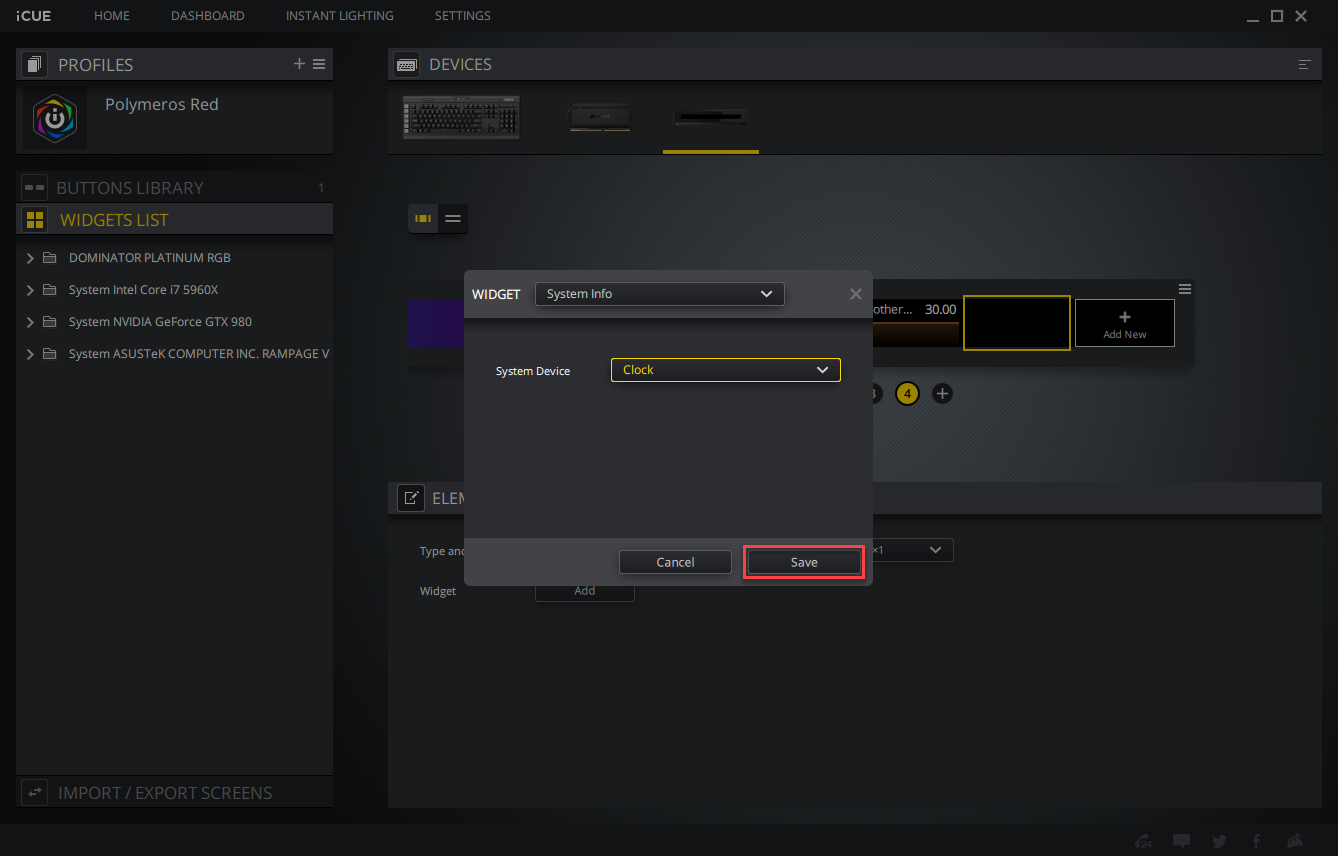Screen dimensions: 1338x856
Task: Click the System Intel Core i7 5960X label
Action: [143, 290]
